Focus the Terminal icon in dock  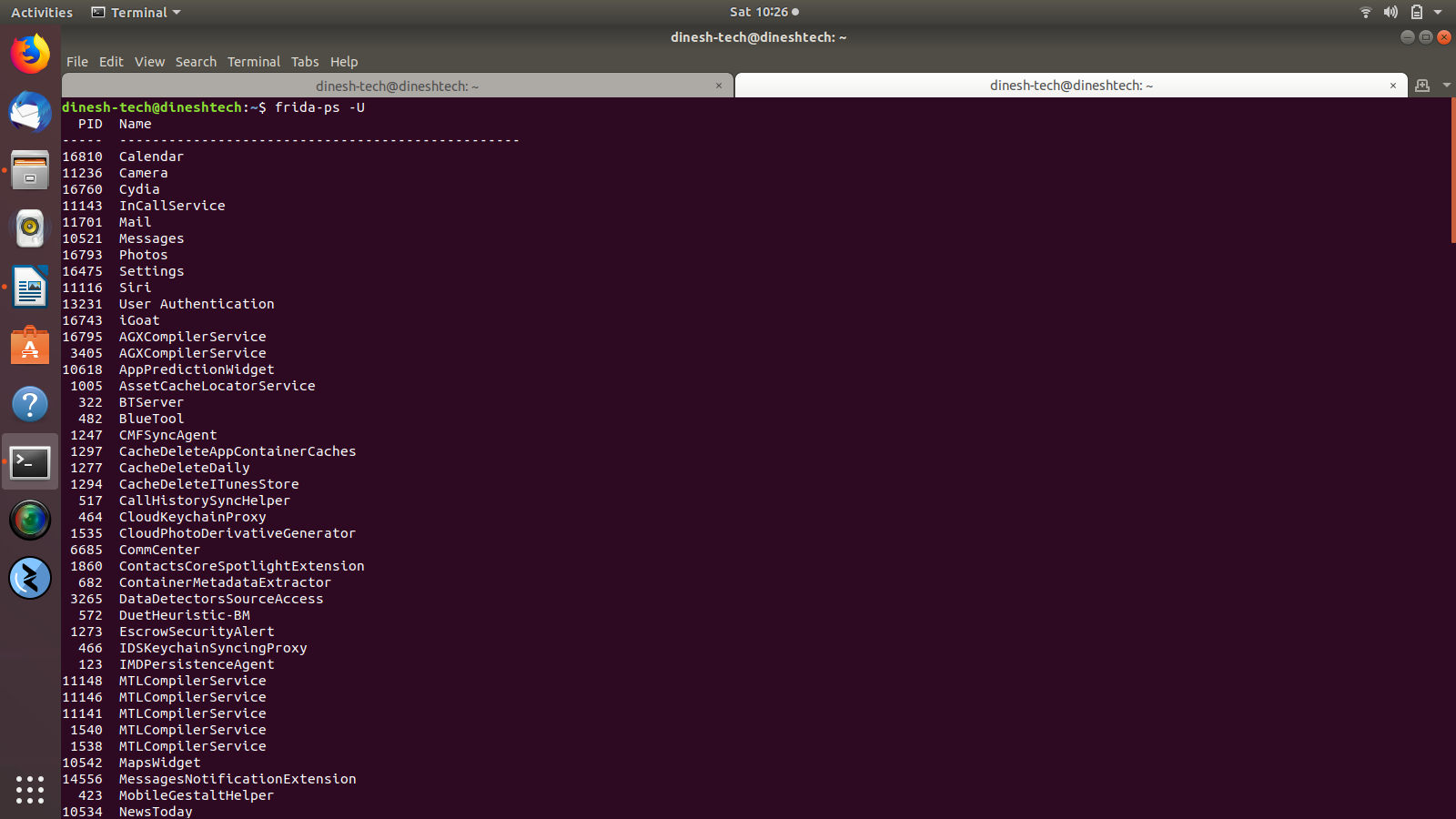[x=30, y=462]
